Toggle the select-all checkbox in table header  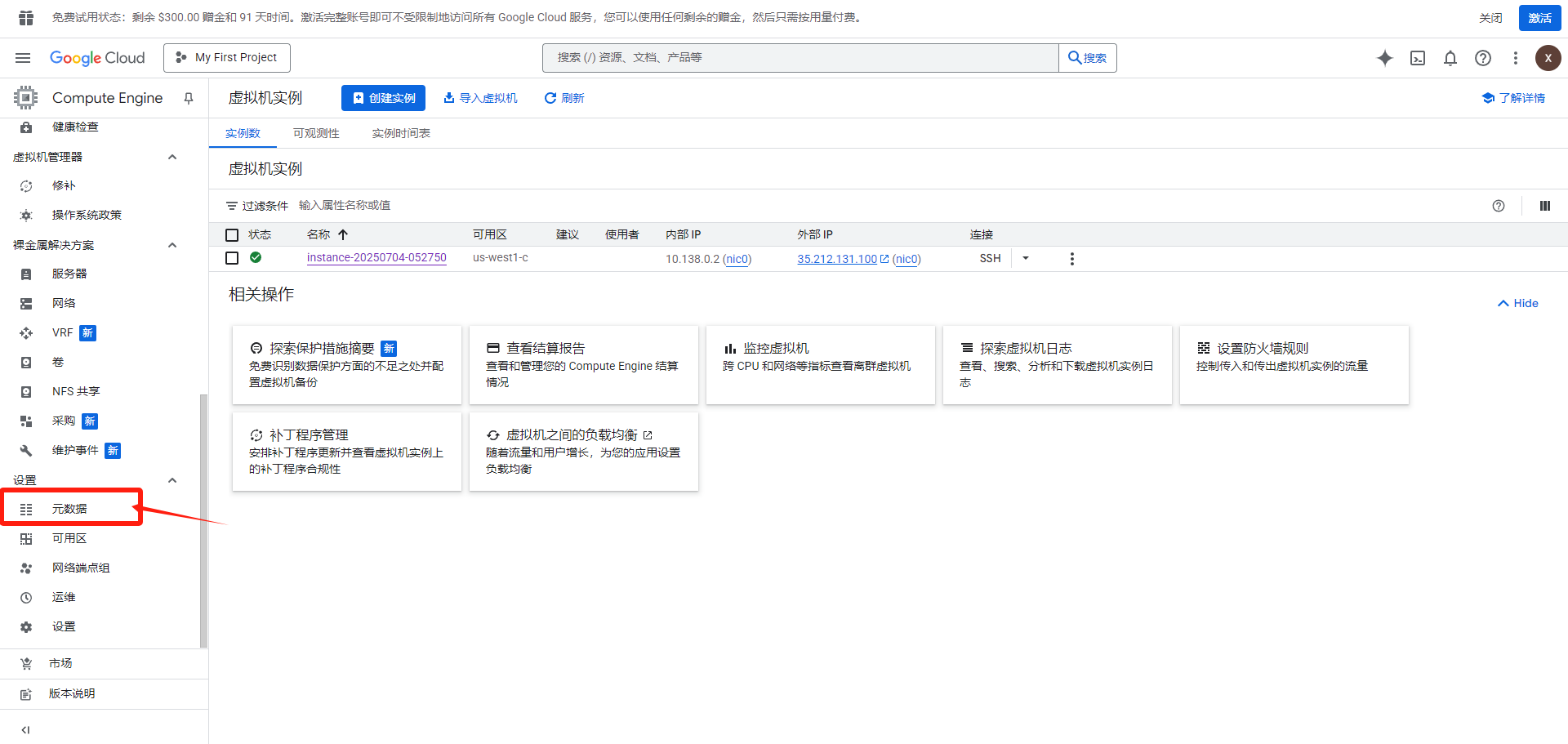(x=232, y=235)
